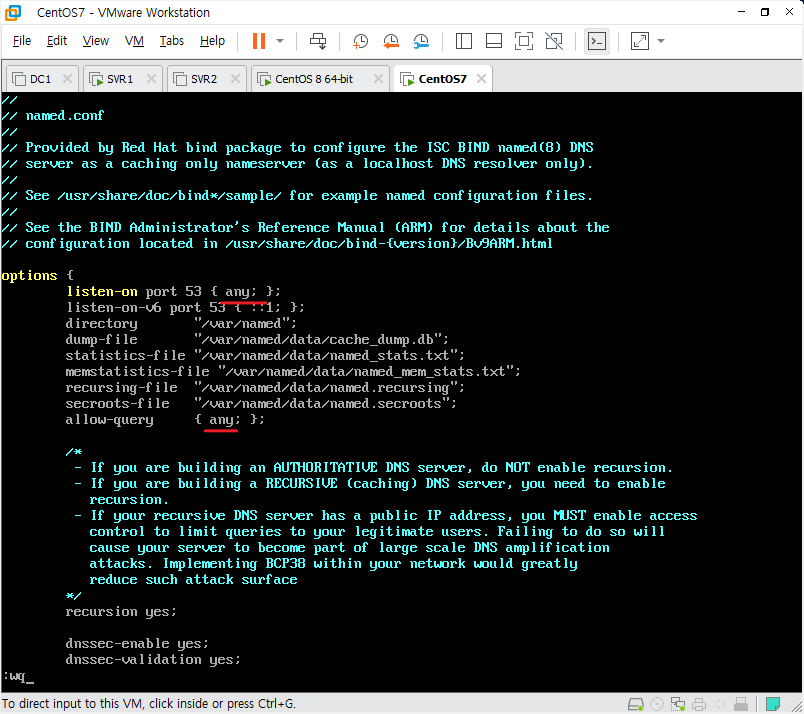
Task: Revert VM to previous snapshot
Action: coord(391,41)
